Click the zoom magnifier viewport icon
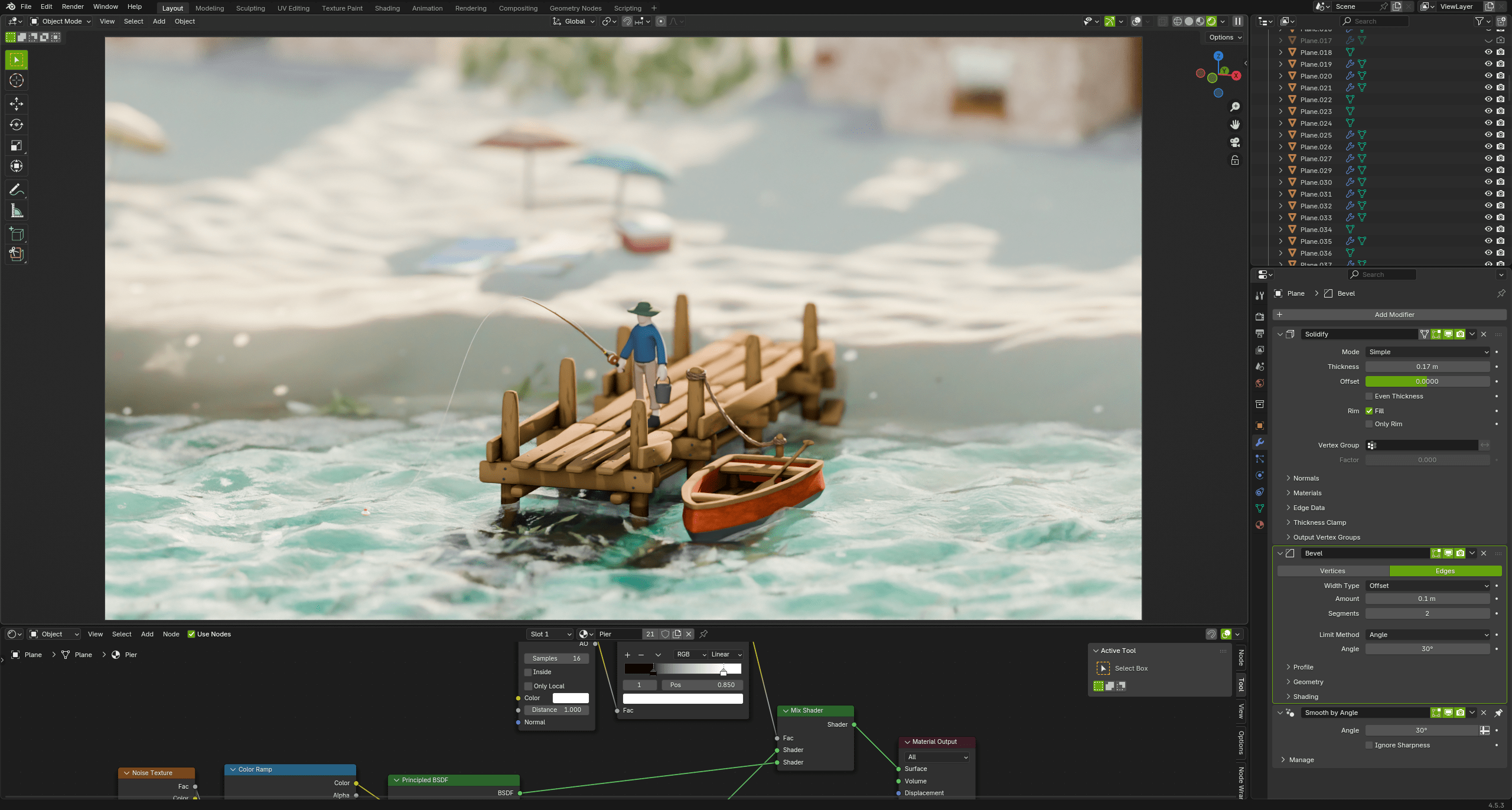The image size is (1512, 810). coord(1234,107)
